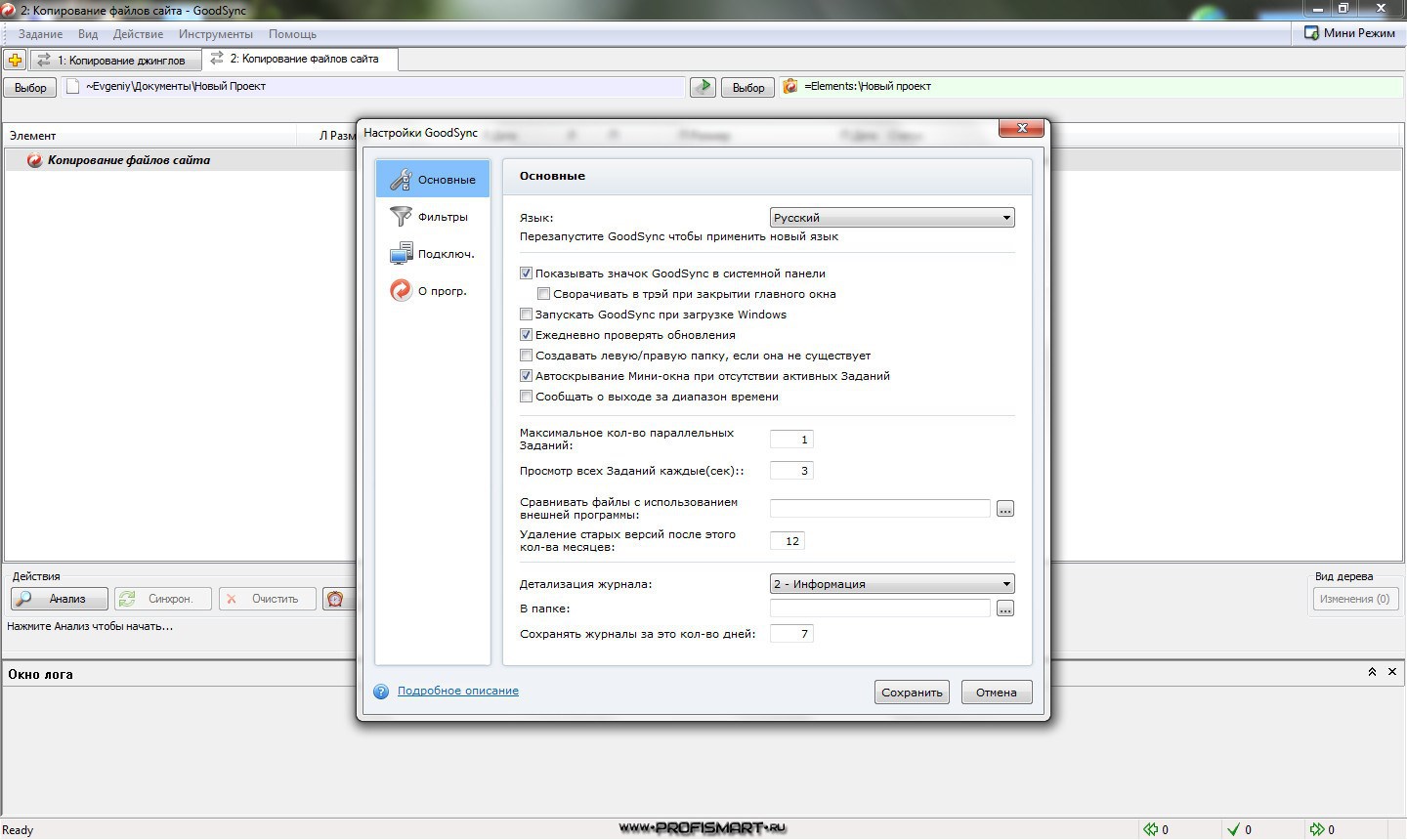Image resolution: width=1407 pixels, height=840 pixels.
Task: Click the Элемент column header
Action: click(x=150, y=136)
